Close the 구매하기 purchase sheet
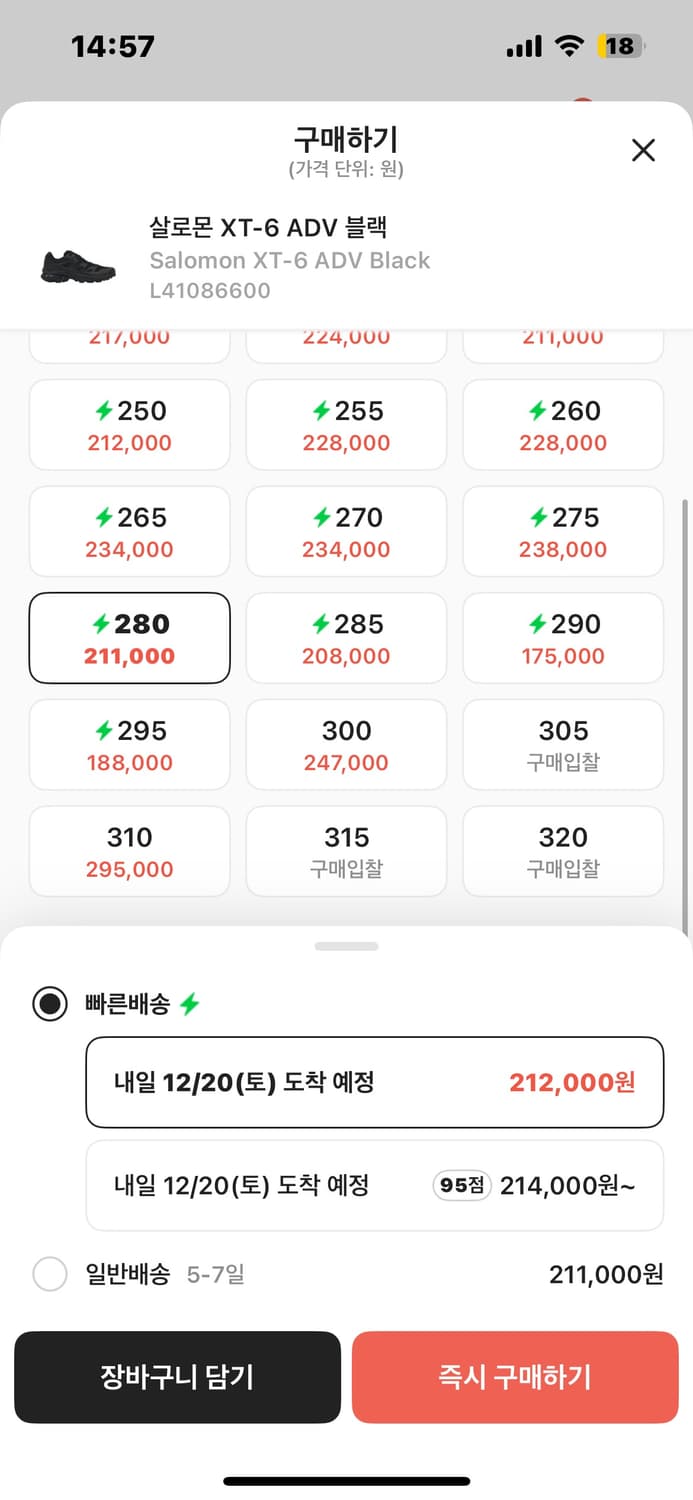 643,149
